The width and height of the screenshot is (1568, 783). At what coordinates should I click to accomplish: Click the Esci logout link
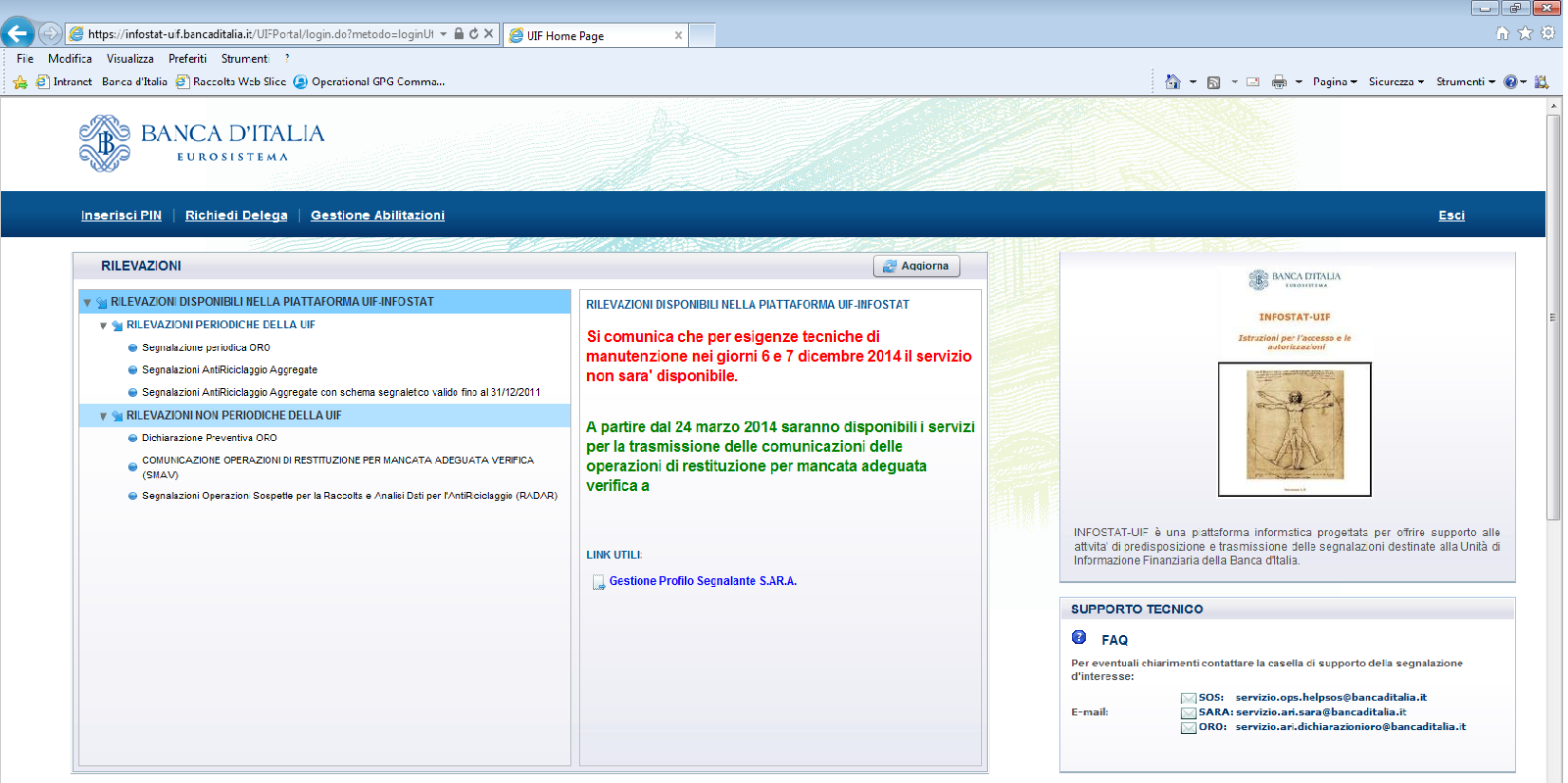1451,216
